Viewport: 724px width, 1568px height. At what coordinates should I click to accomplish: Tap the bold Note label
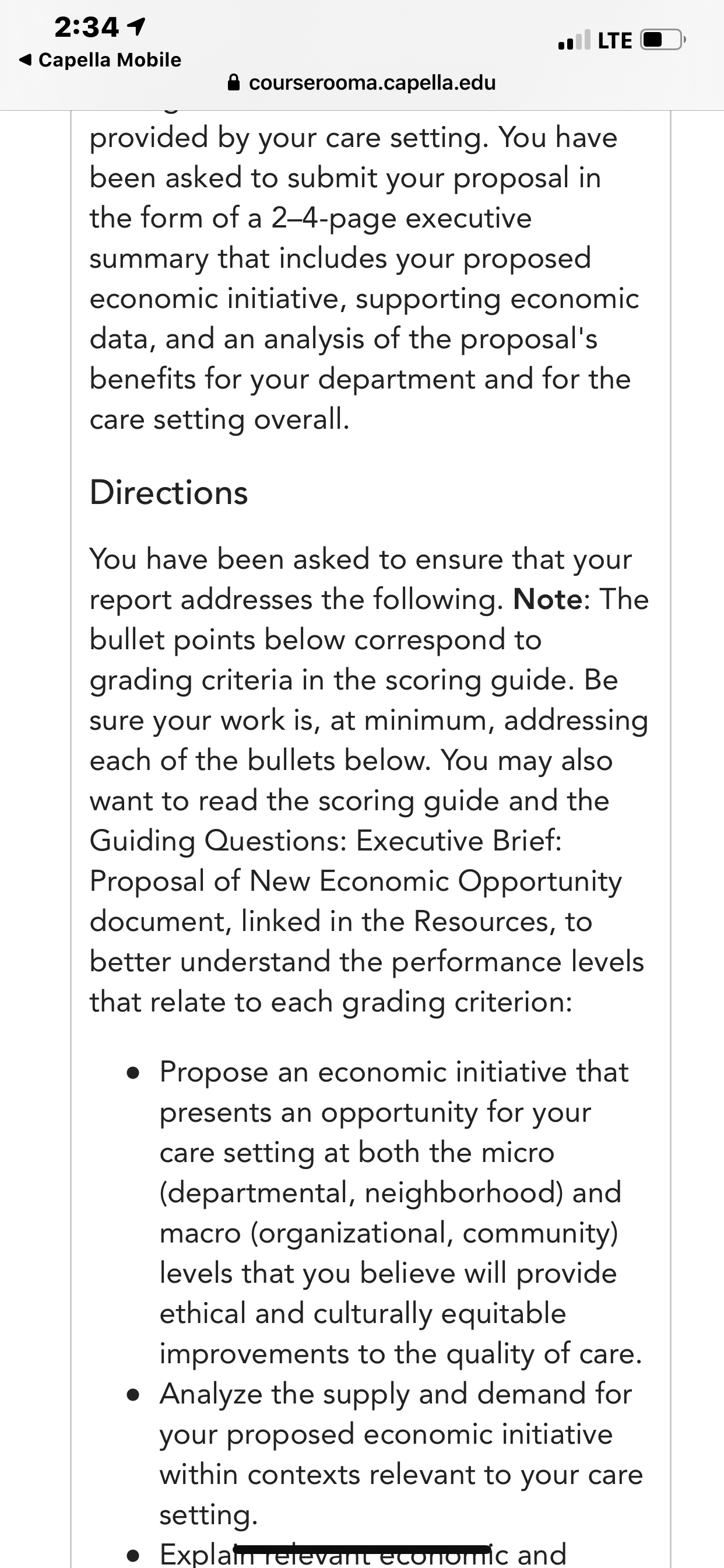548,600
